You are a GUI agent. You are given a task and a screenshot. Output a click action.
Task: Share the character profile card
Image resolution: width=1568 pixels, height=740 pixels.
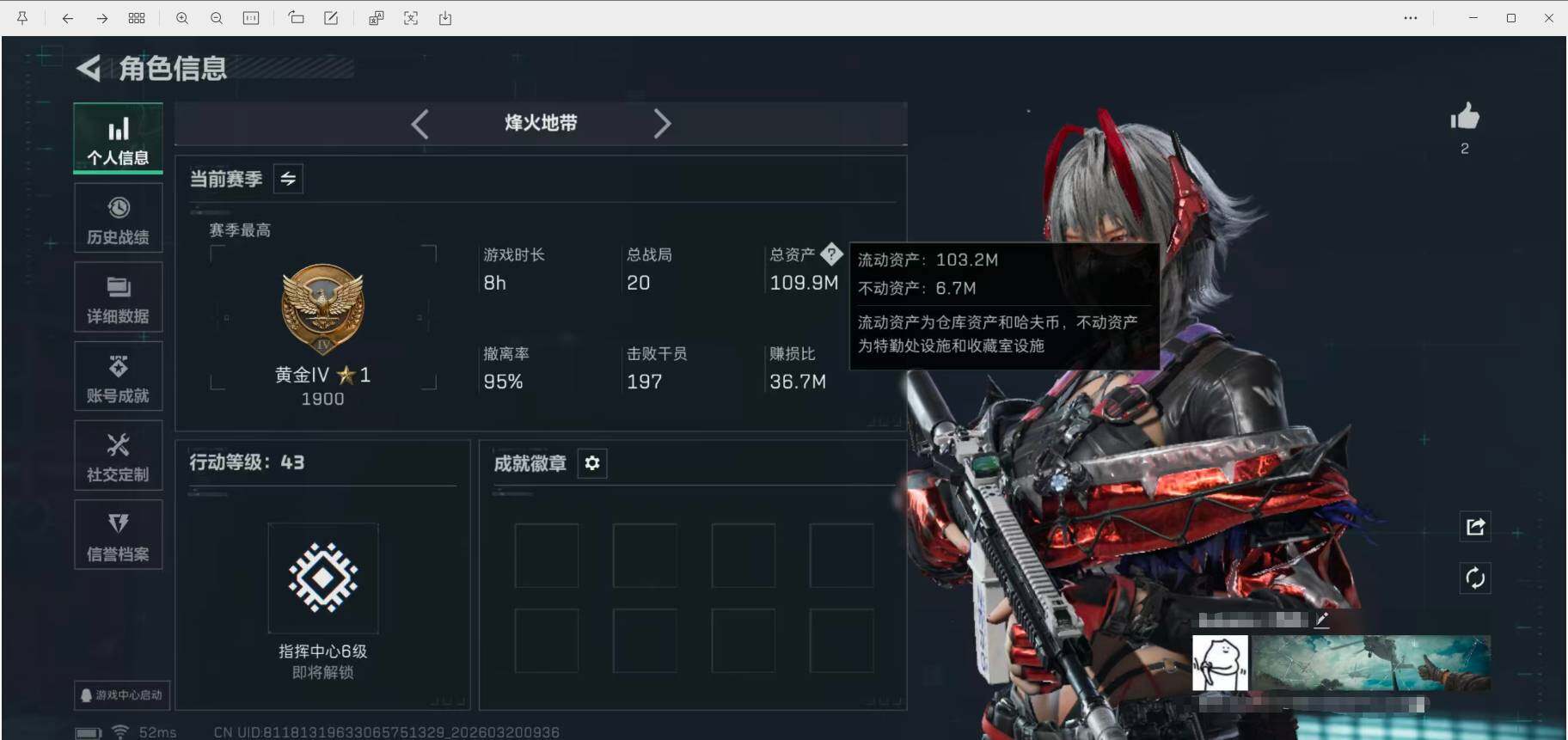click(x=1475, y=527)
